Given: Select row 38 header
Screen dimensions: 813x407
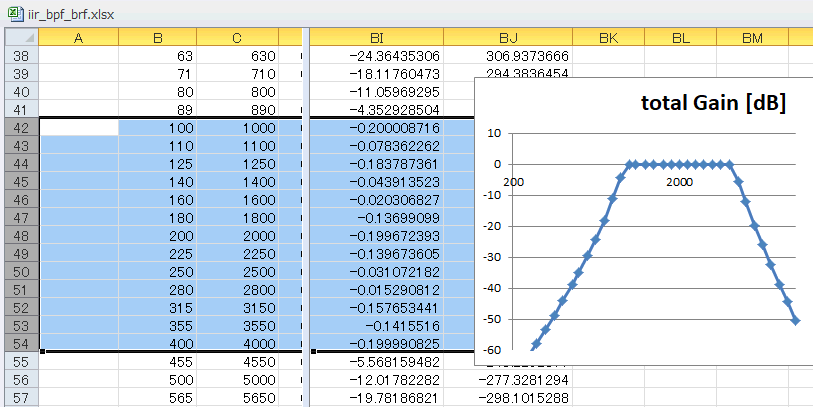Looking at the screenshot, I should 22,55.
